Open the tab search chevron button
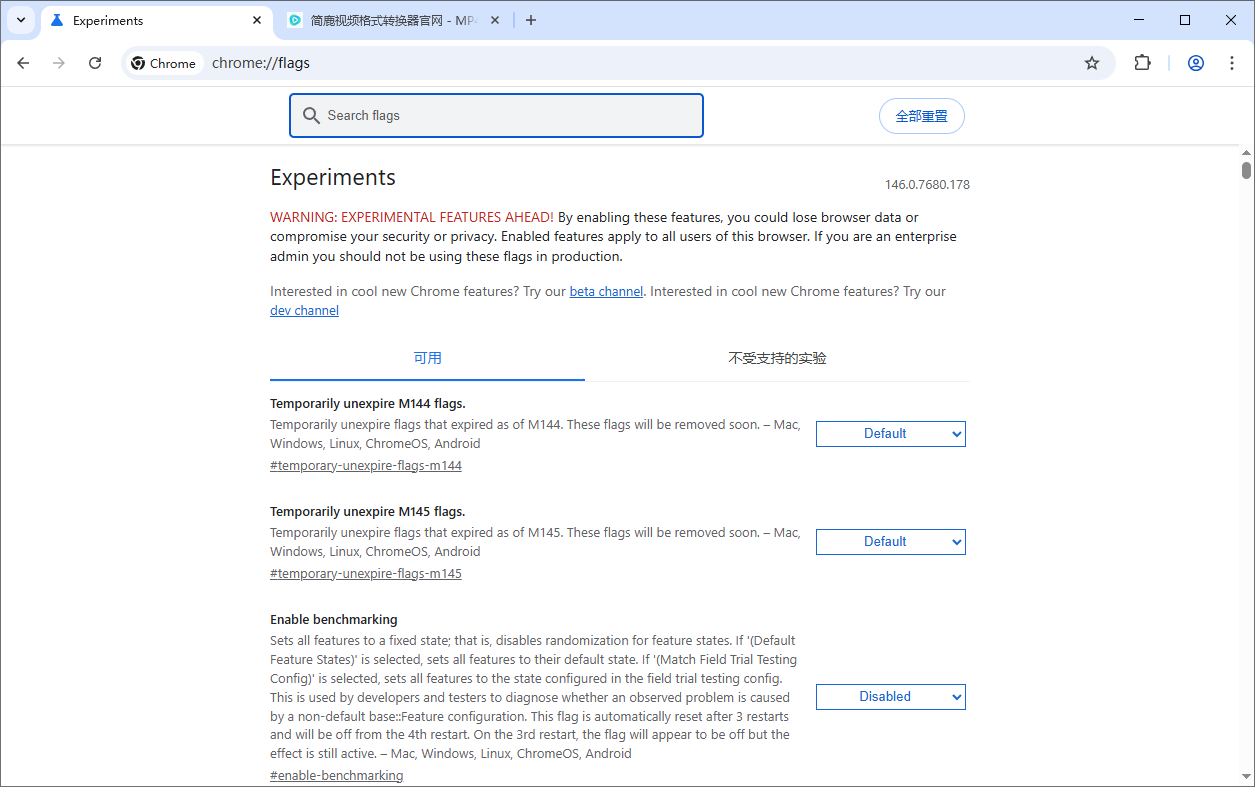1255x787 pixels. (x=21, y=20)
